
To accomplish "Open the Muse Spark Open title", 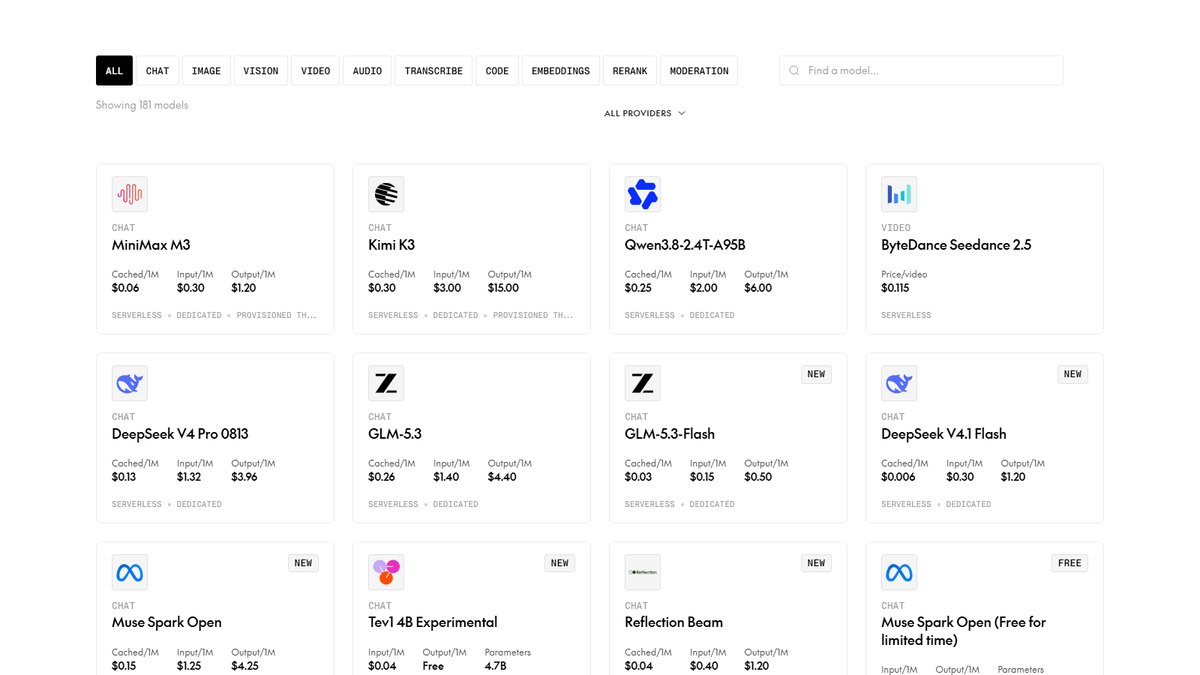I will coord(167,622).
